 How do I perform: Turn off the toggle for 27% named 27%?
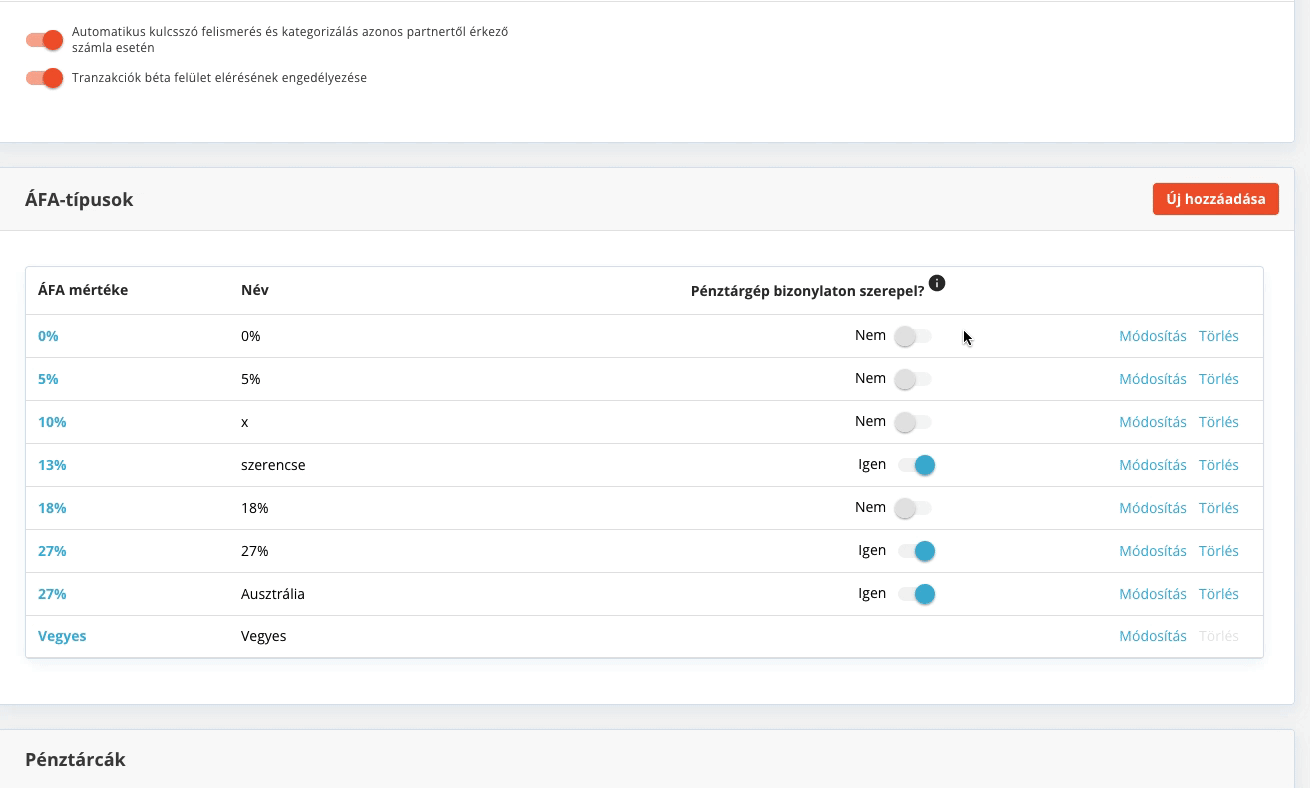916,551
